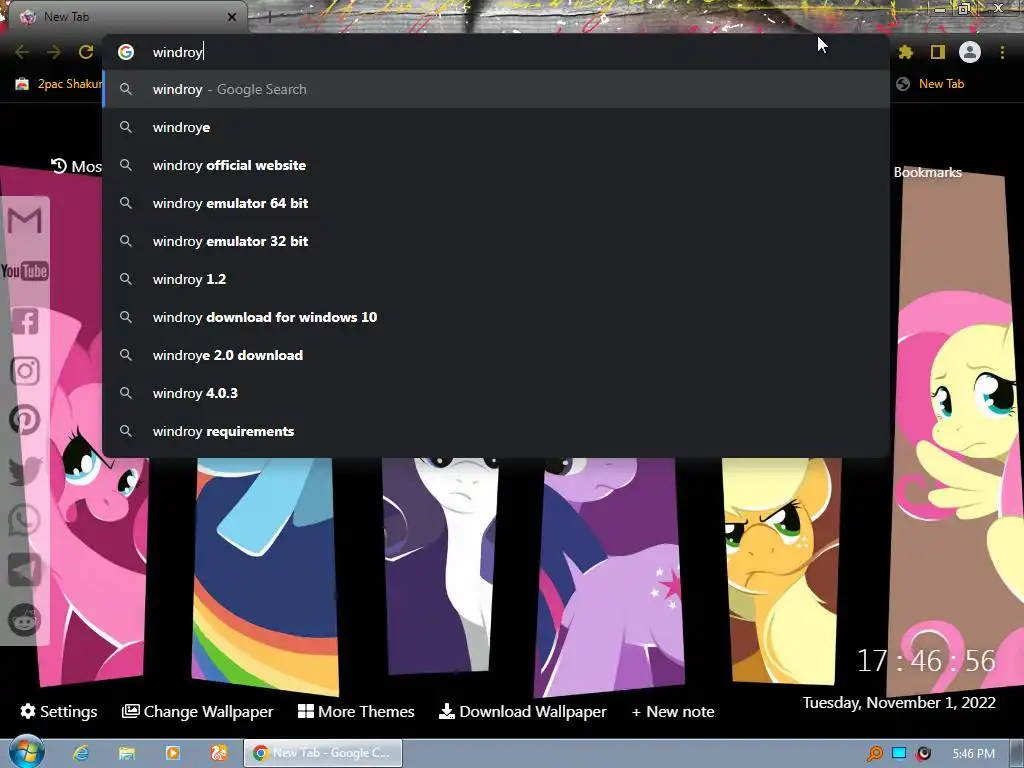The height and width of the screenshot is (768, 1024).
Task: Open the Extensions puzzle icon
Action: pos(905,52)
